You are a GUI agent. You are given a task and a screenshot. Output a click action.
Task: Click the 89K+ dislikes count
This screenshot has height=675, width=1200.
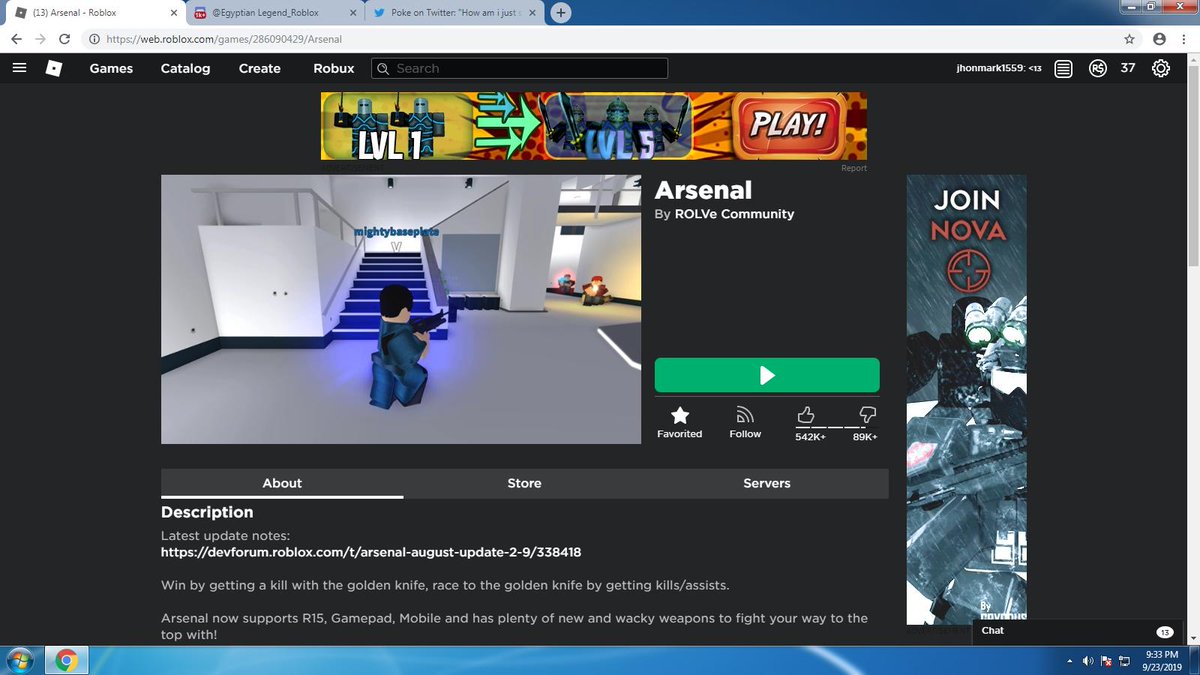pos(865,436)
